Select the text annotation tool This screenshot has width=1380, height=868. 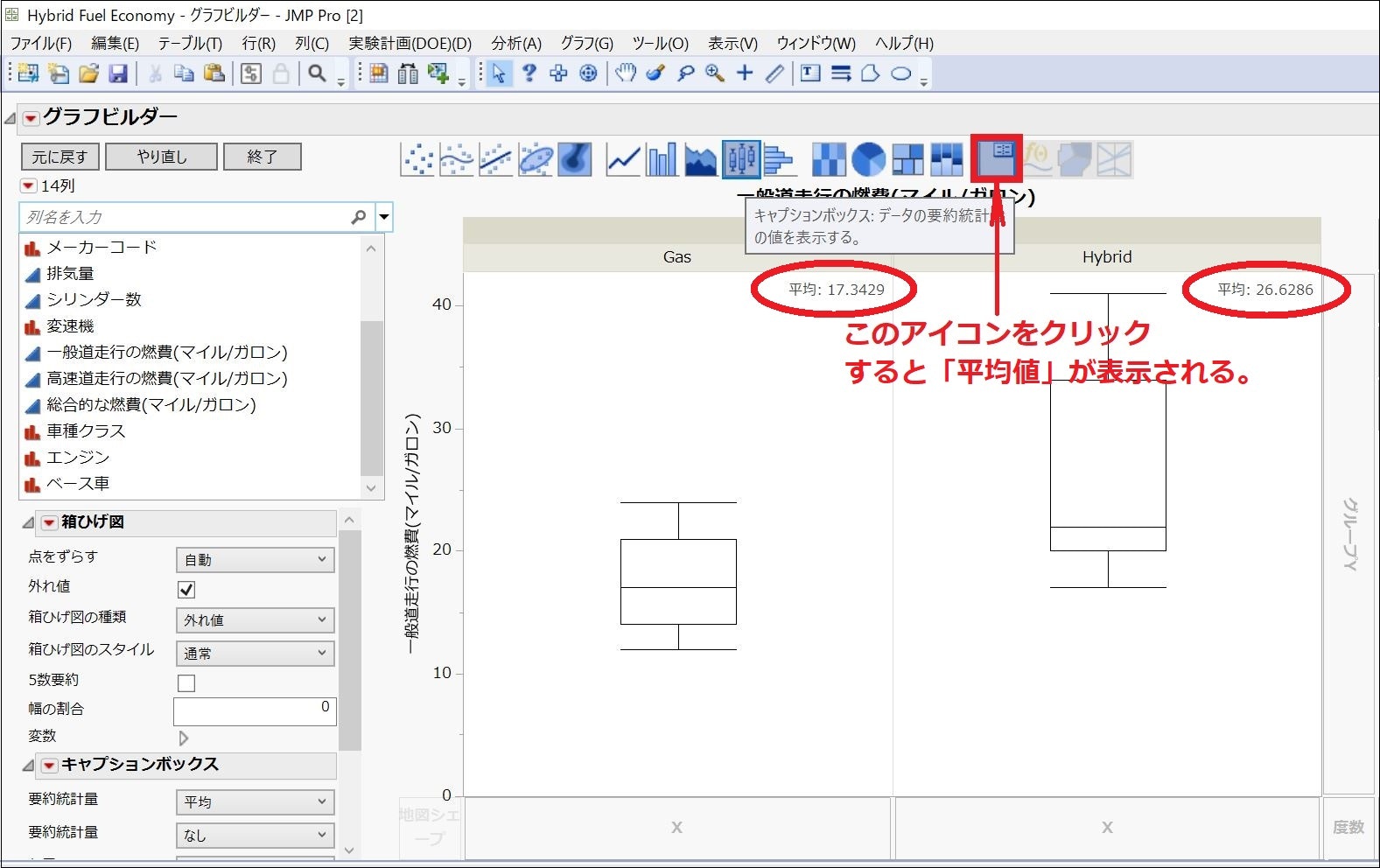[x=810, y=73]
